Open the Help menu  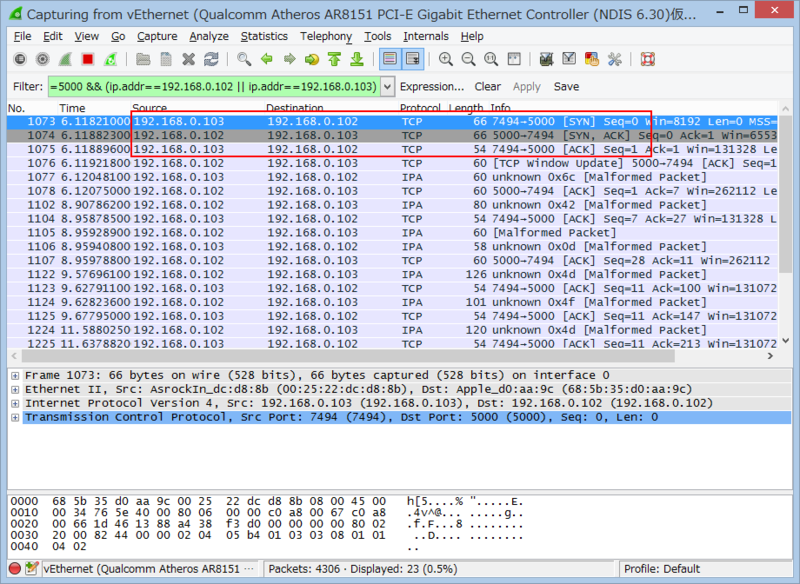[x=472, y=36]
